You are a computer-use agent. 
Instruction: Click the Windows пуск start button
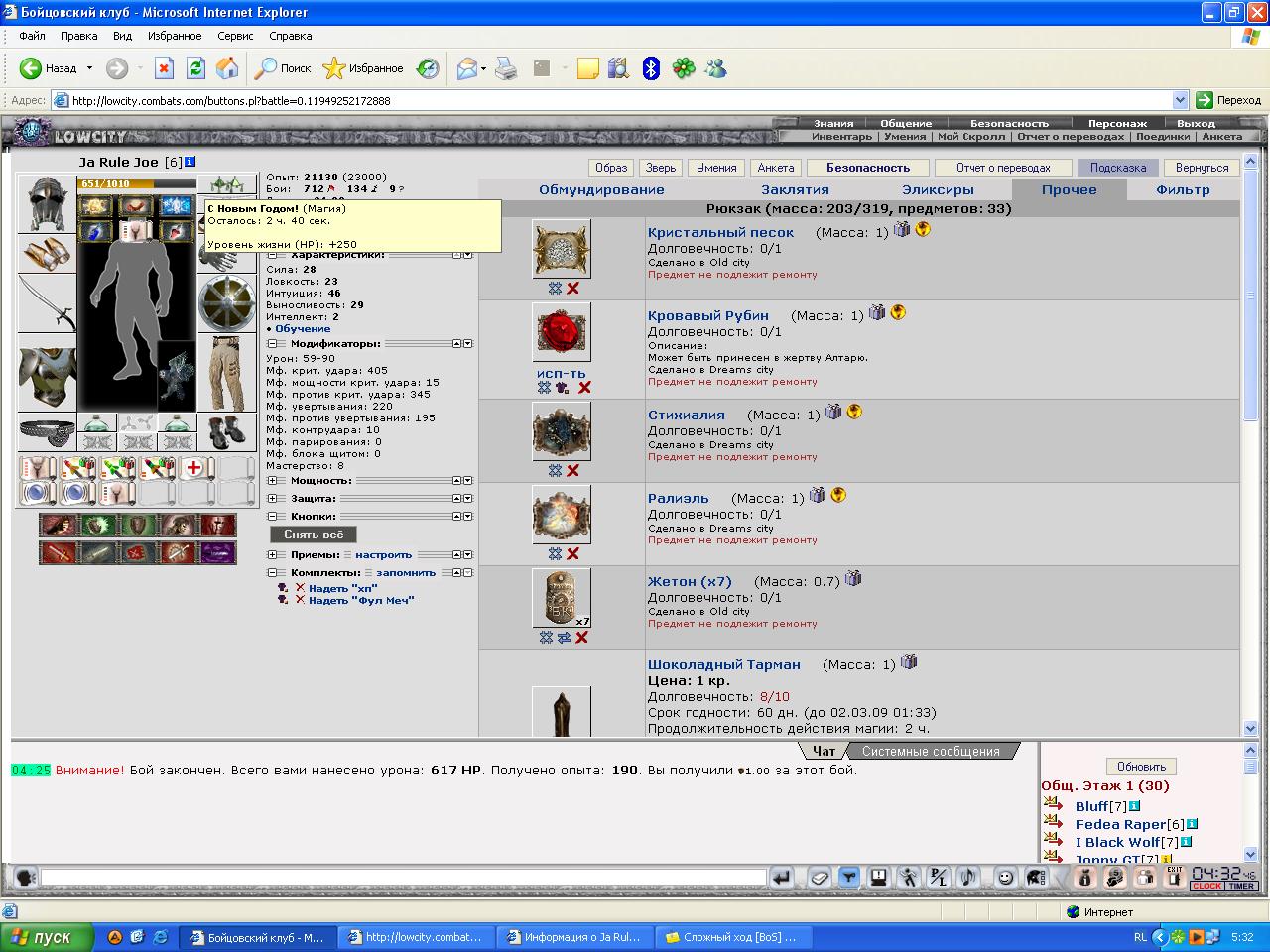point(47,936)
